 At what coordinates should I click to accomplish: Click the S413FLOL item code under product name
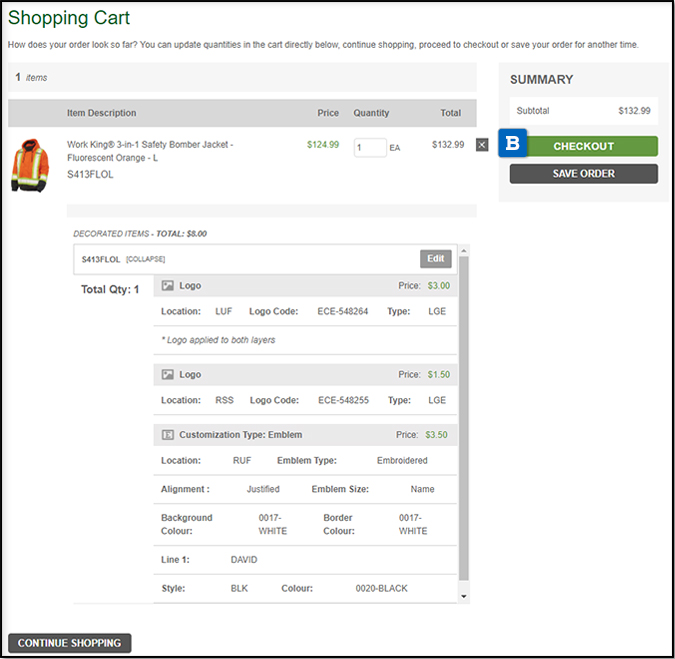pyautogui.click(x=90, y=175)
